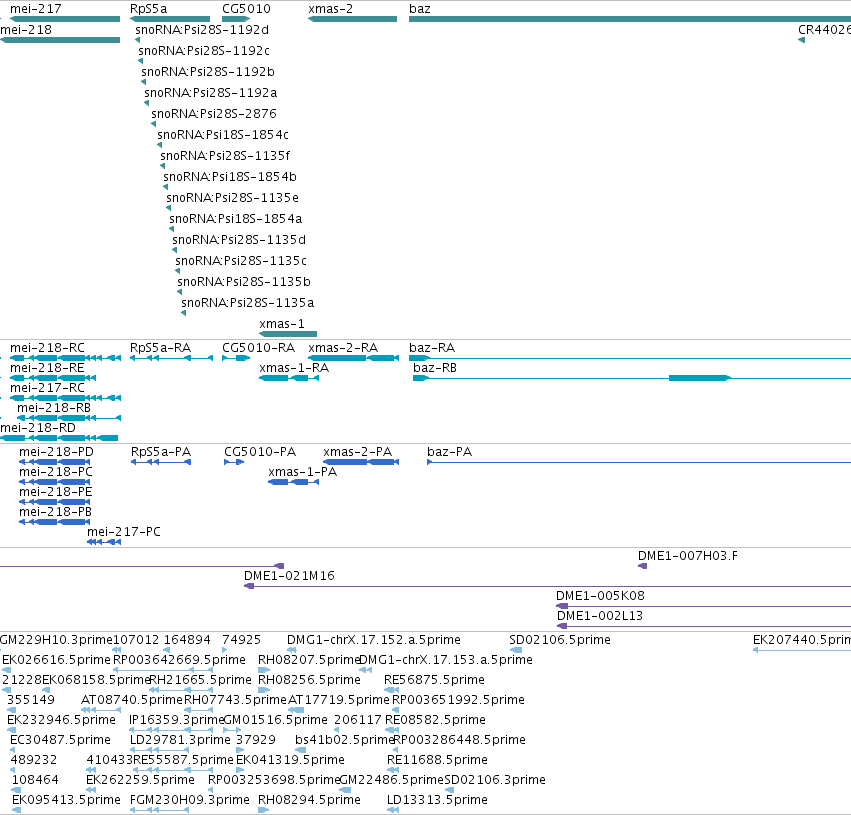Select the RE11688.5prime EST
851x815 pixels.
(393, 771)
